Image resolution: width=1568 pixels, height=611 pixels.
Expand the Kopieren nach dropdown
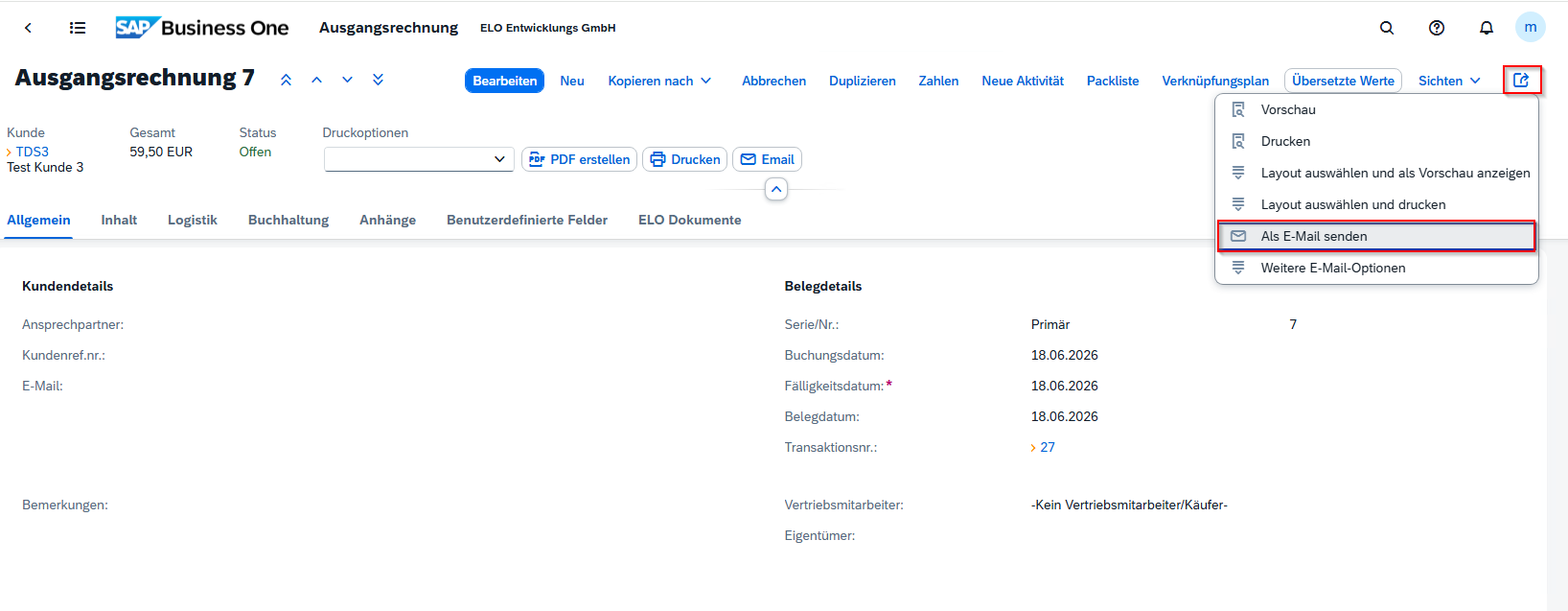click(659, 81)
